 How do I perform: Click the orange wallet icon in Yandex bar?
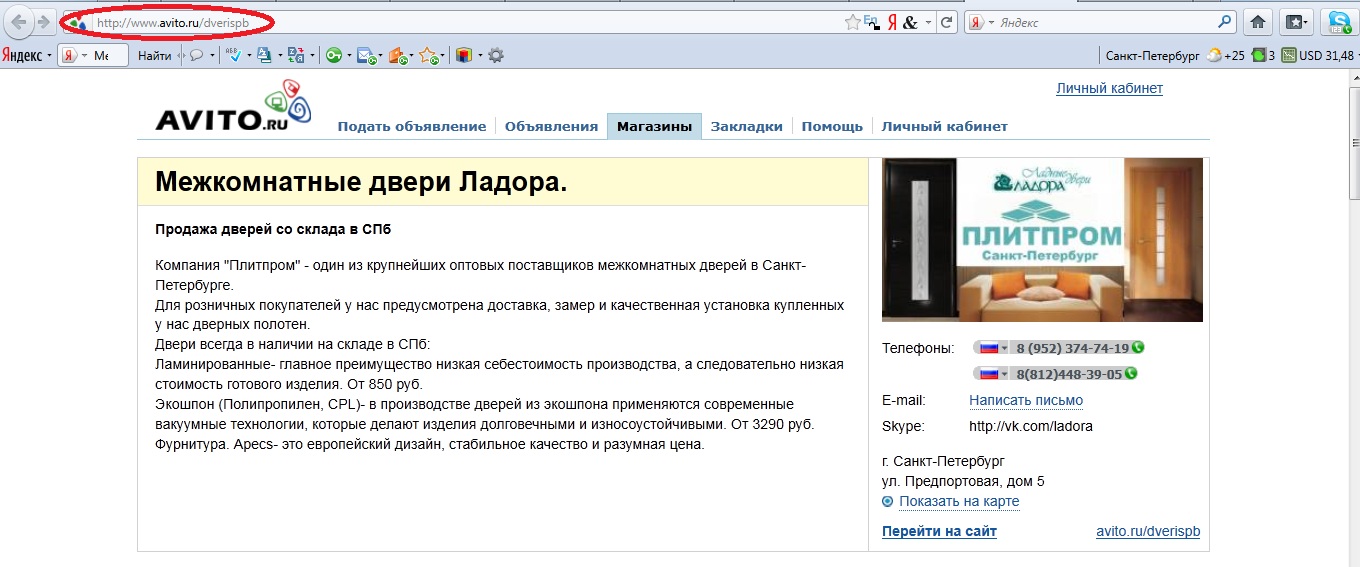click(397, 56)
